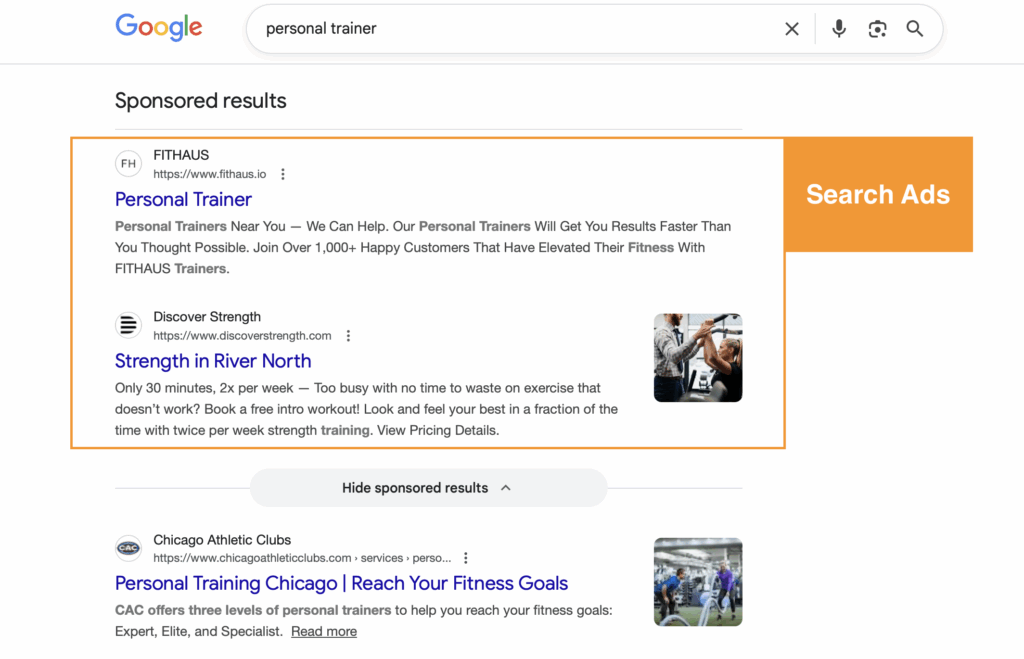This screenshot has height=659, width=1024.
Task: Open the three-dot menu on the FITHAUS ad
Action: click(282, 173)
